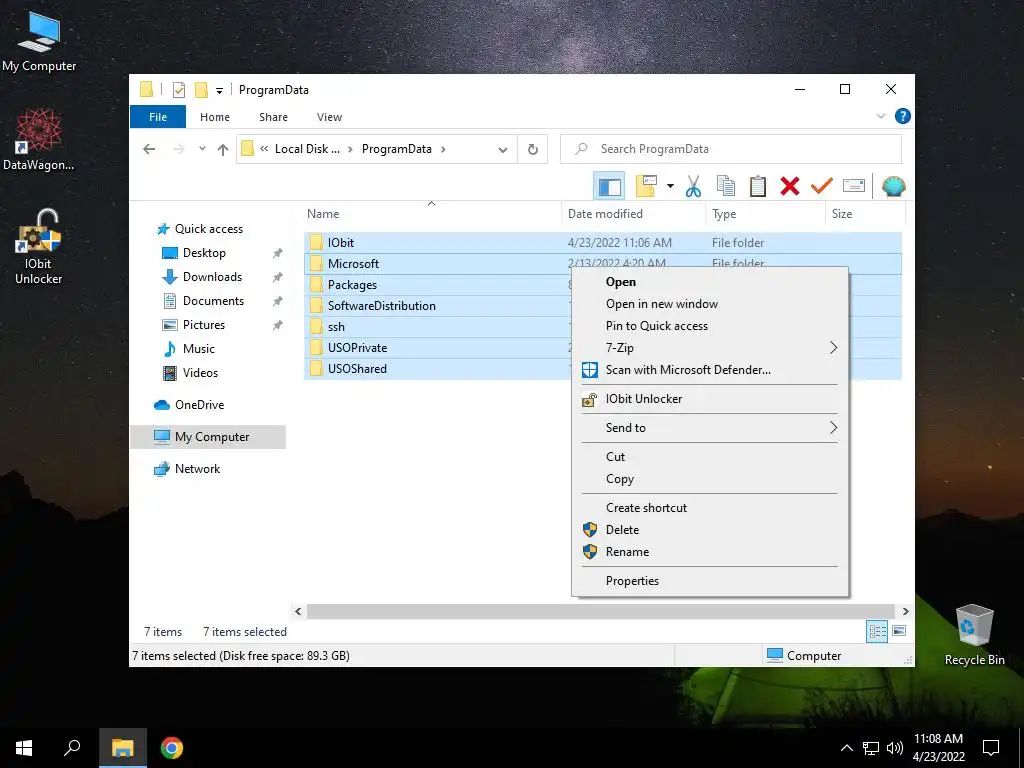Click the red X Delete icon
The width and height of the screenshot is (1024, 768).
[x=790, y=186]
